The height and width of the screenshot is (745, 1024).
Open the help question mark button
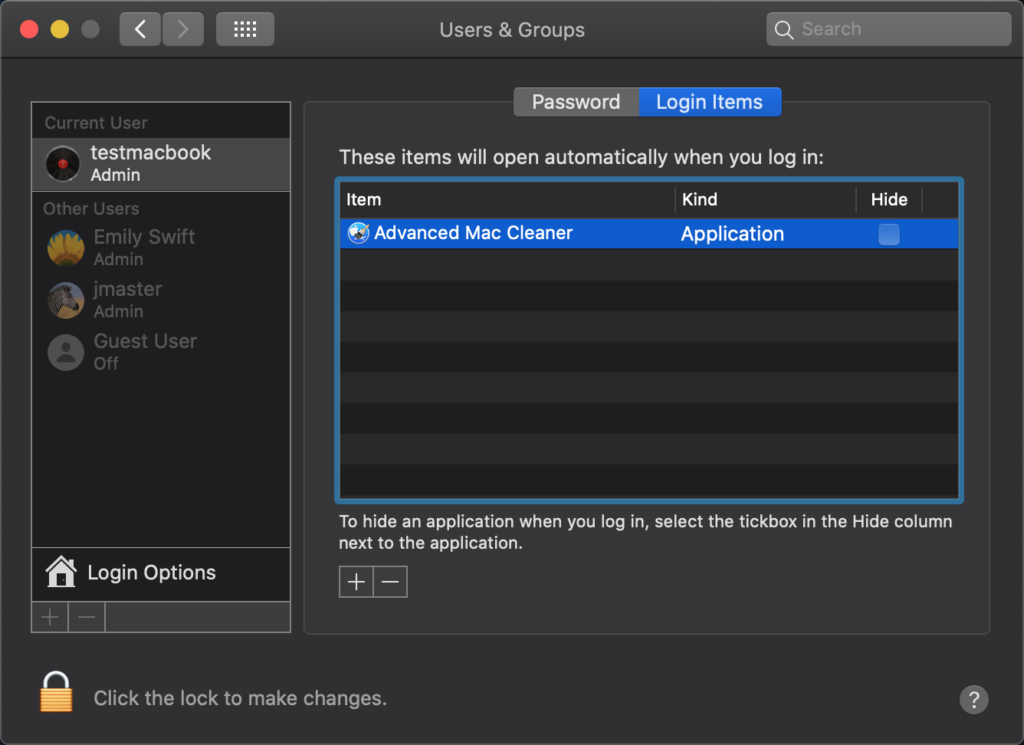[x=973, y=699]
